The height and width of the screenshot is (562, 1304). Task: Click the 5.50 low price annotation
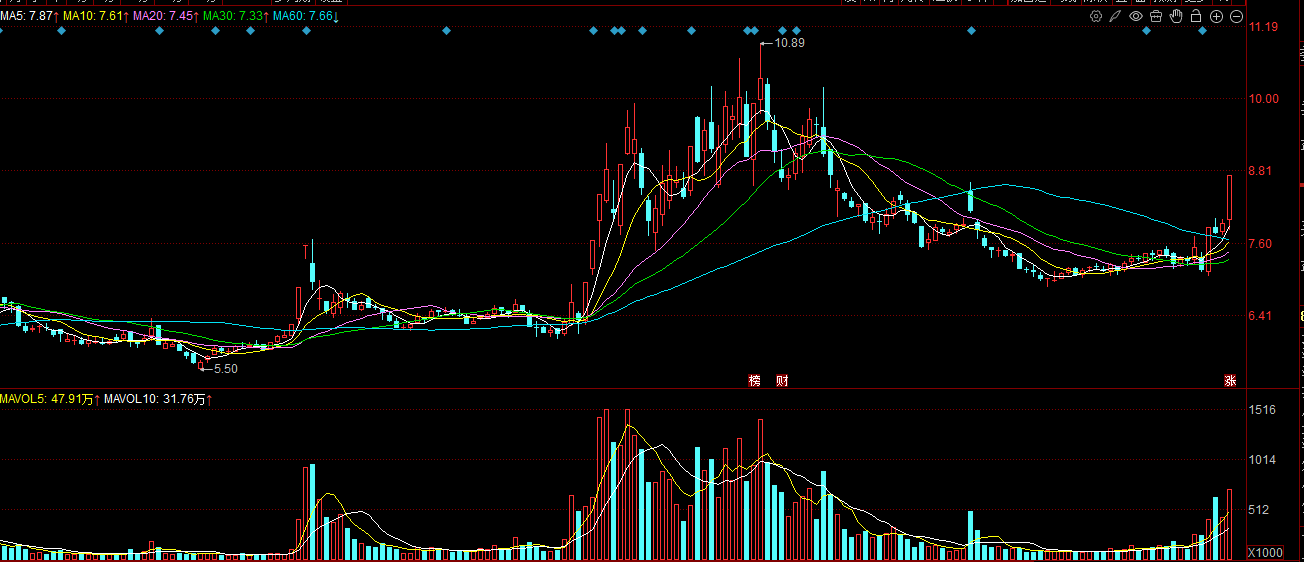[x=226, y=369]
